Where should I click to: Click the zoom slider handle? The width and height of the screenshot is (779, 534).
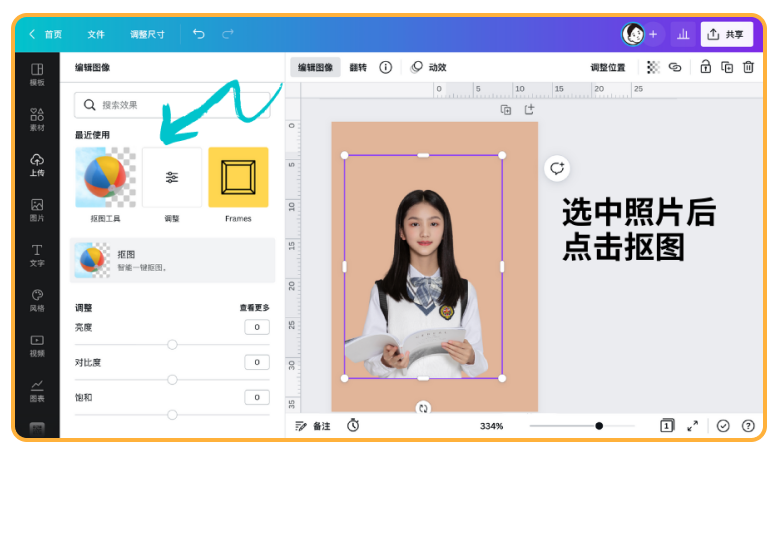tap(599, 426)
